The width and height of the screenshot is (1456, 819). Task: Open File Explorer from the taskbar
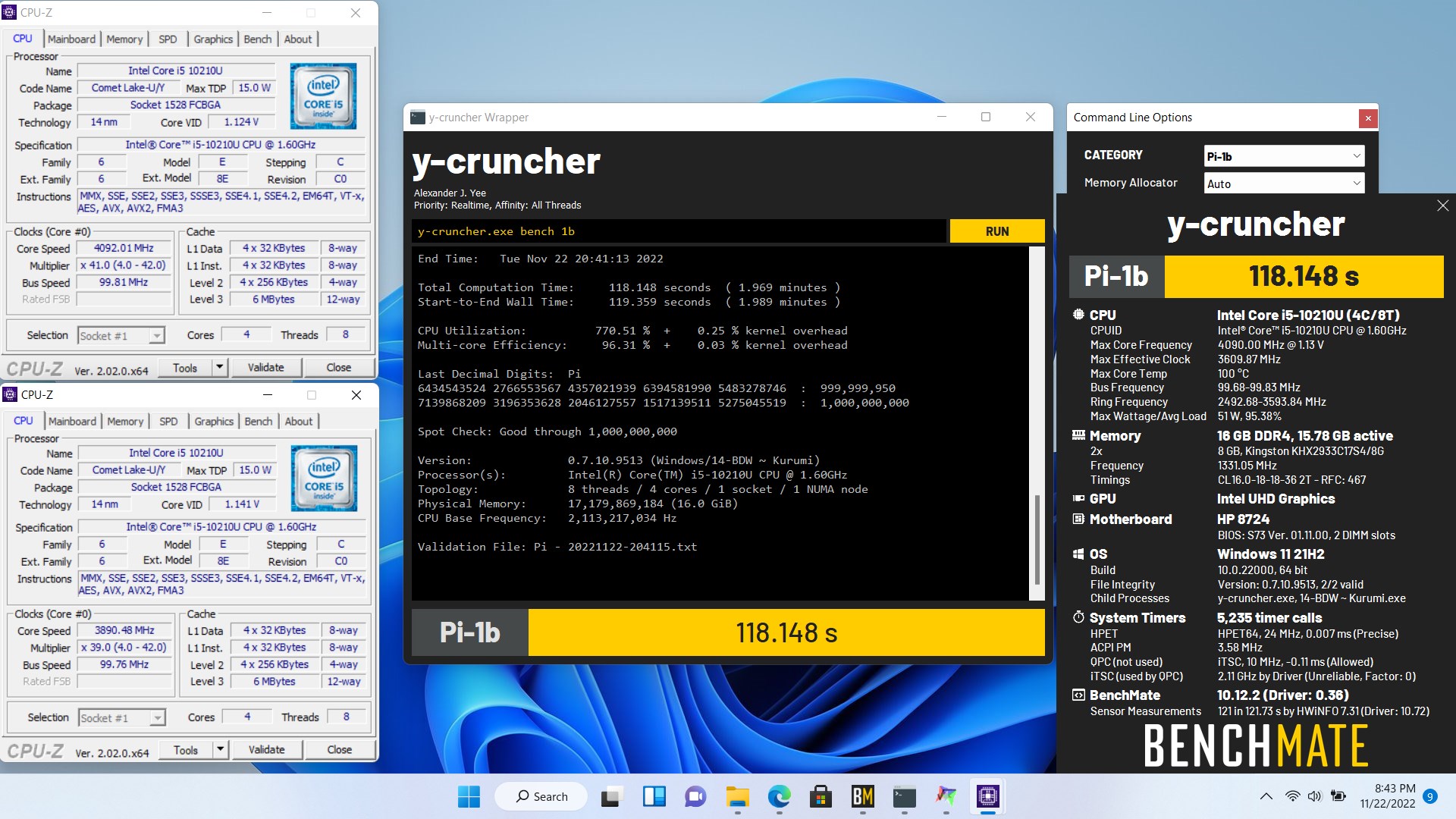point(737,796)
